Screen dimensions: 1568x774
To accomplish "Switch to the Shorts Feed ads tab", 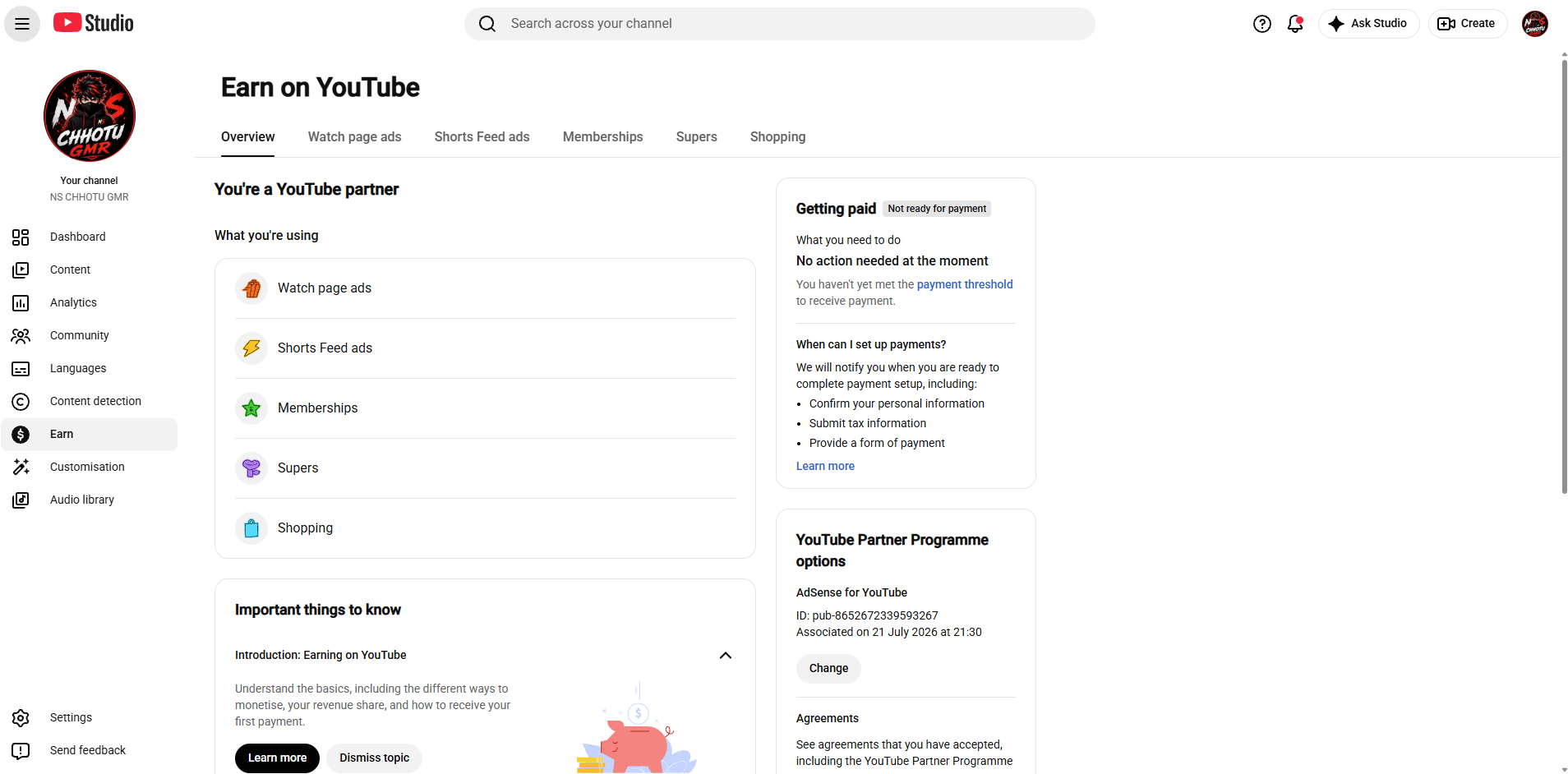I will tap(482, 136).
